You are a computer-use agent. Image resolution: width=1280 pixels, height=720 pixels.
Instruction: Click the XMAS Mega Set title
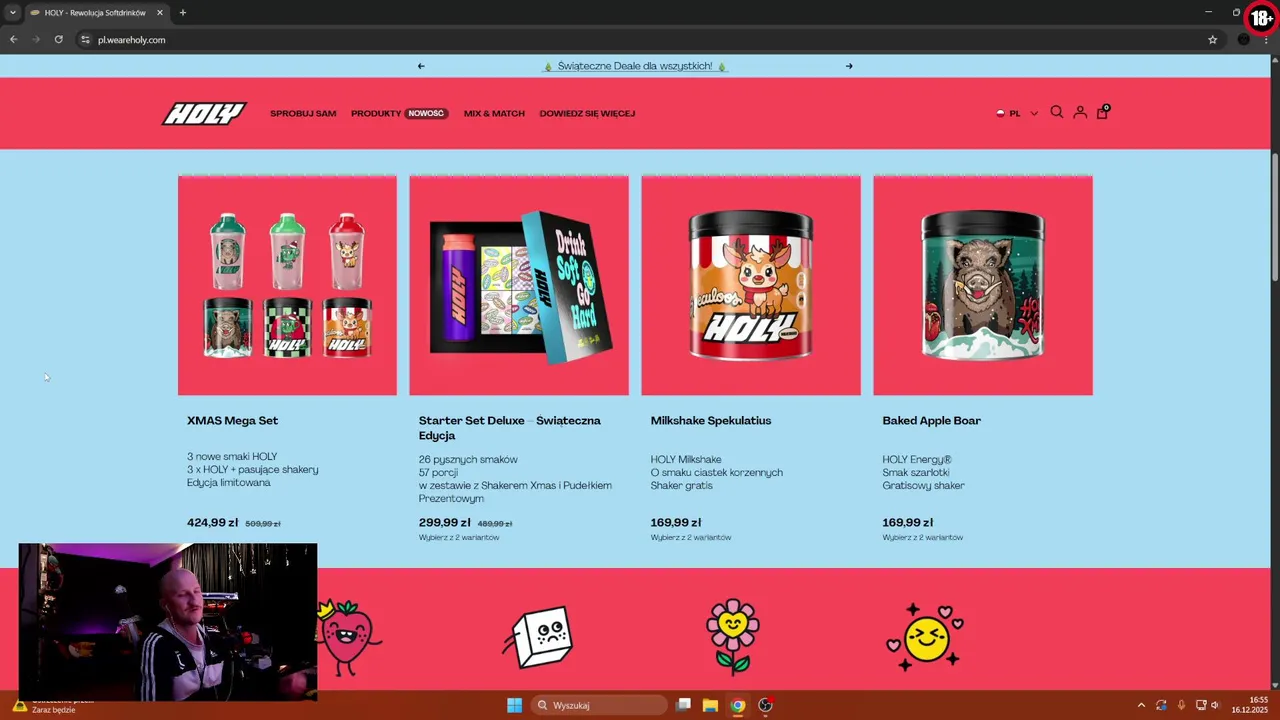click(x=232, y=421)
